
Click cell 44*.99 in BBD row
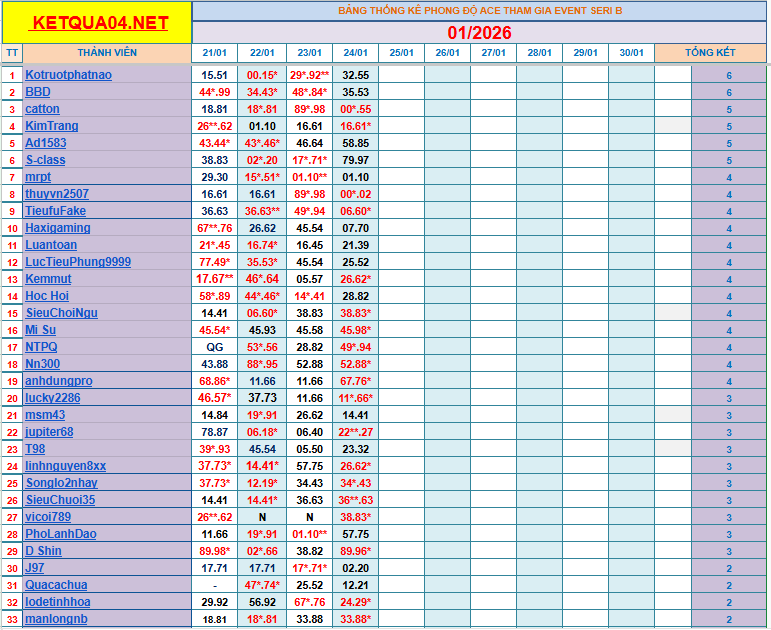point(214,92)
